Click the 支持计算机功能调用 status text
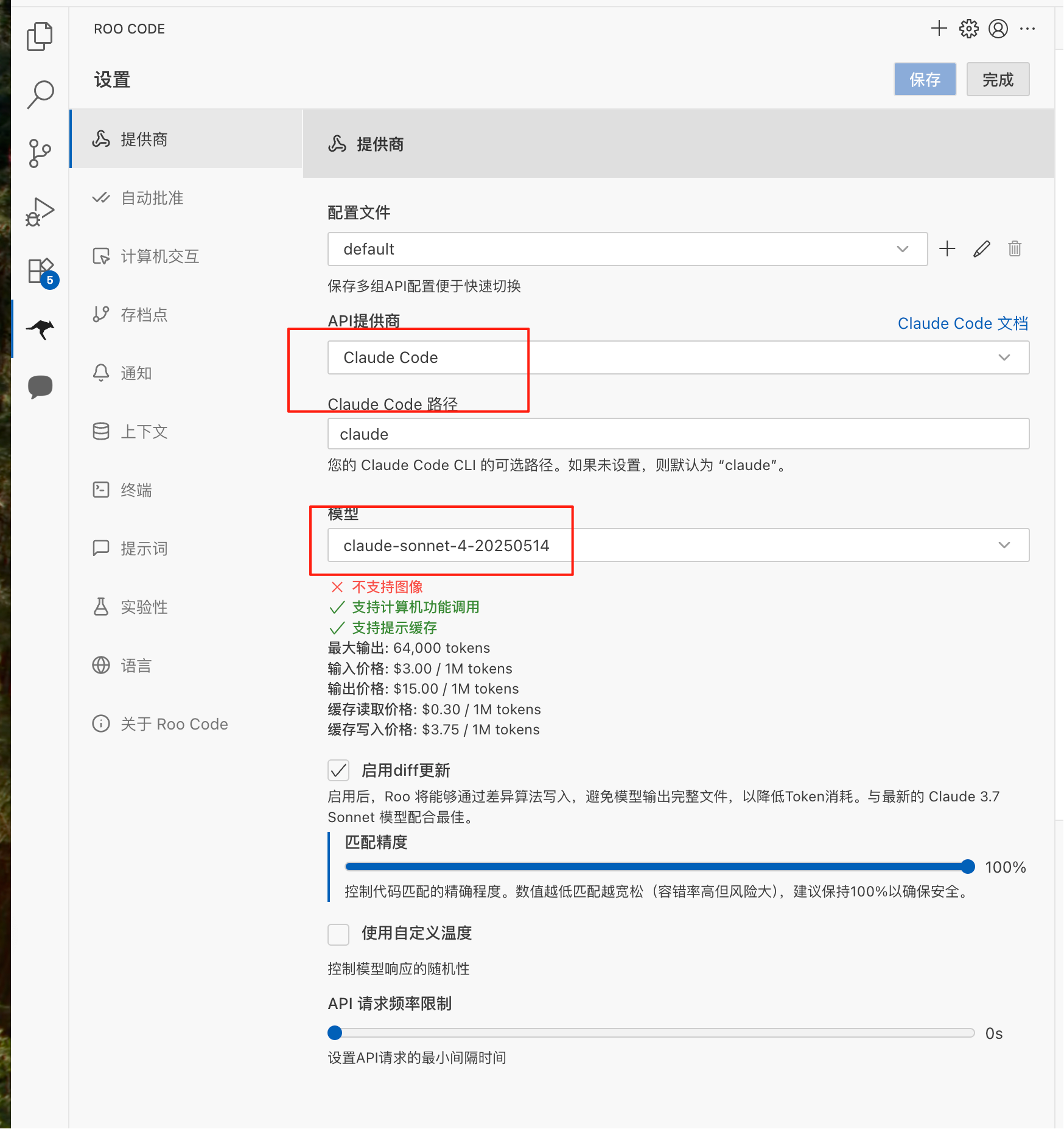 coord(416,607)
